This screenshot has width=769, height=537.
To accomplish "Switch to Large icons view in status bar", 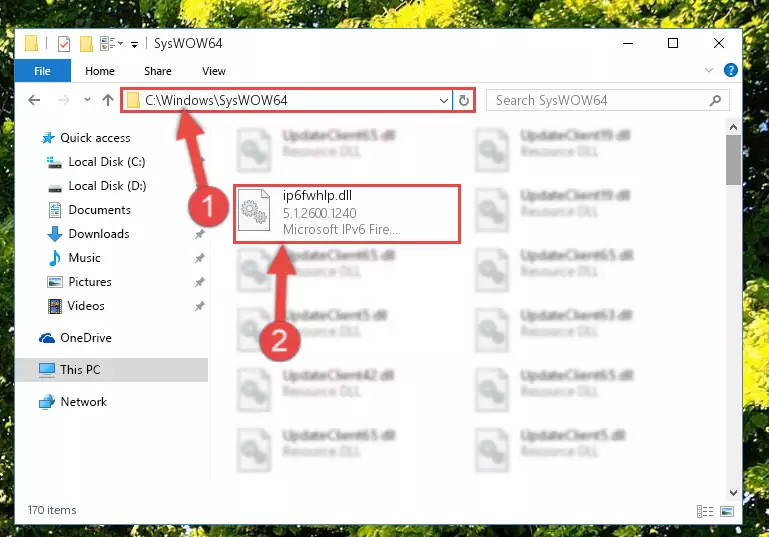I will (727, 511).
